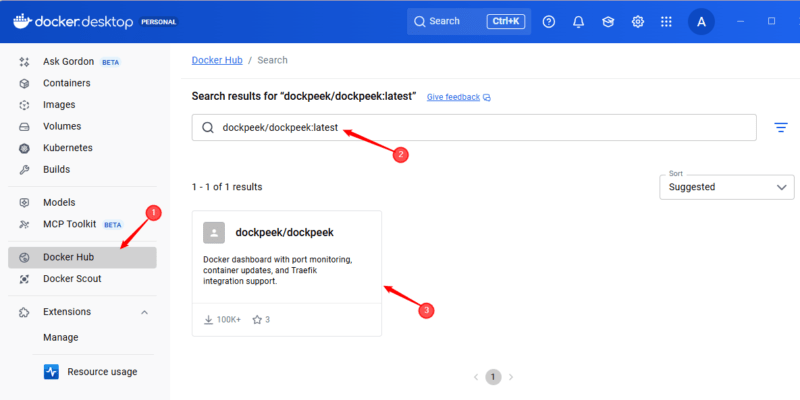Click the next page arrow

[511, 377]
